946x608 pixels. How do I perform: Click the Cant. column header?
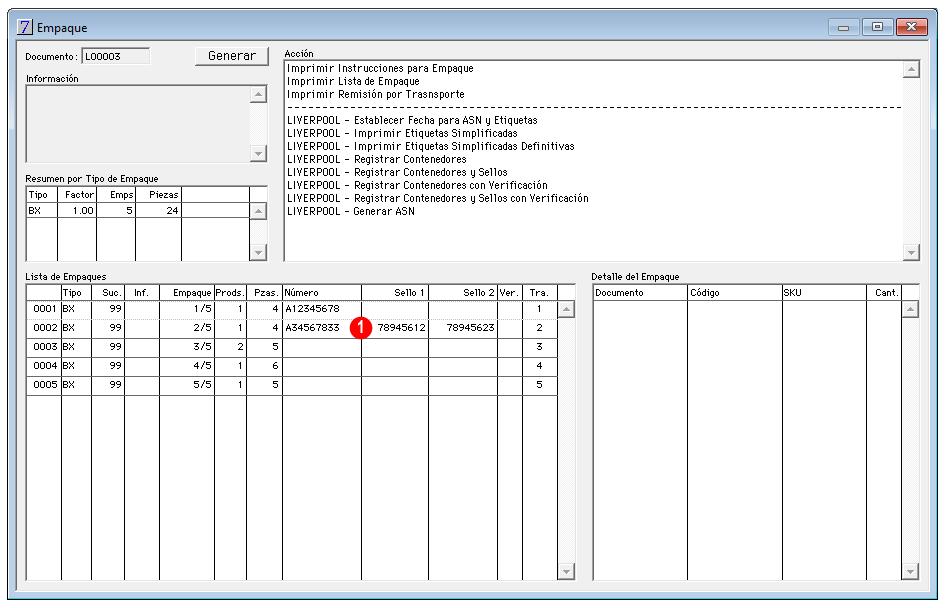click(x=884, y=293)
